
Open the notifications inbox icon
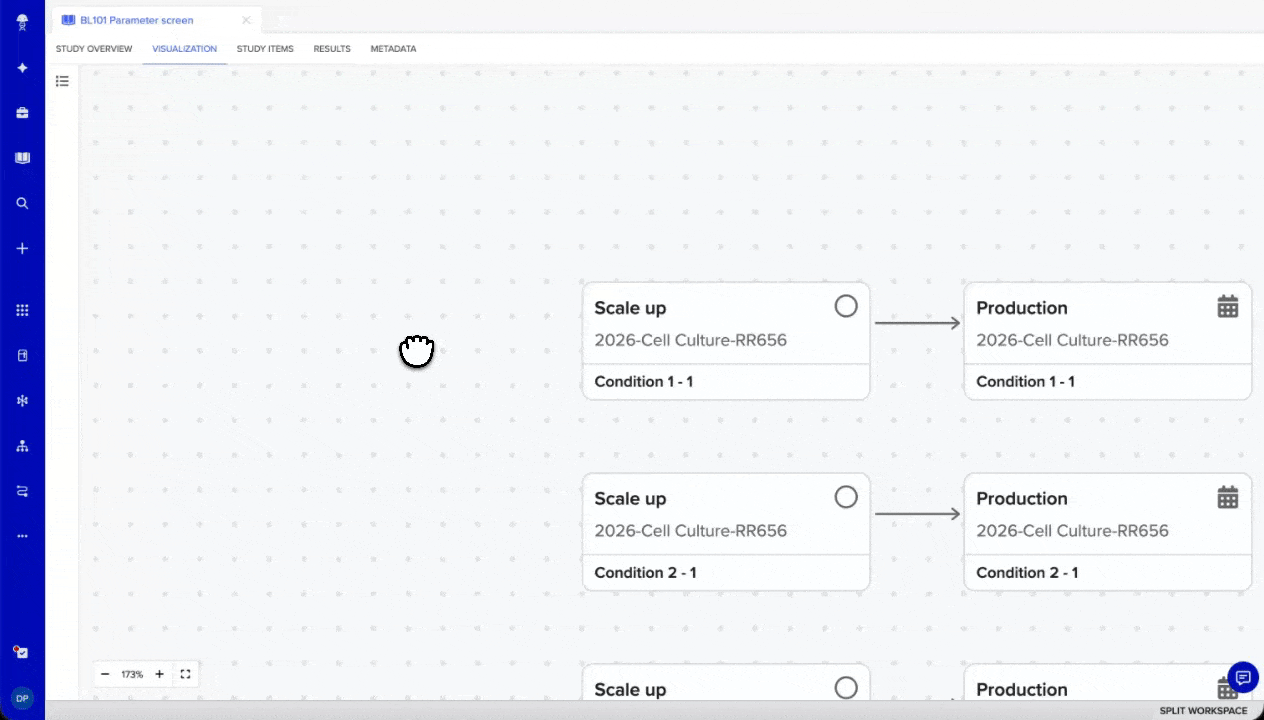coord(22,652)
